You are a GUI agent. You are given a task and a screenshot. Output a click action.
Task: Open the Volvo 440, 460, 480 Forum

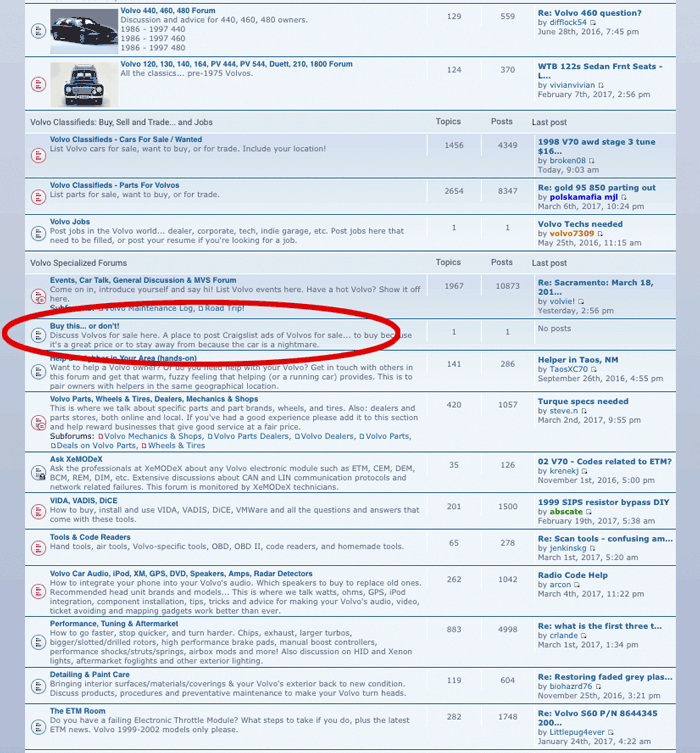pos(168,11)
